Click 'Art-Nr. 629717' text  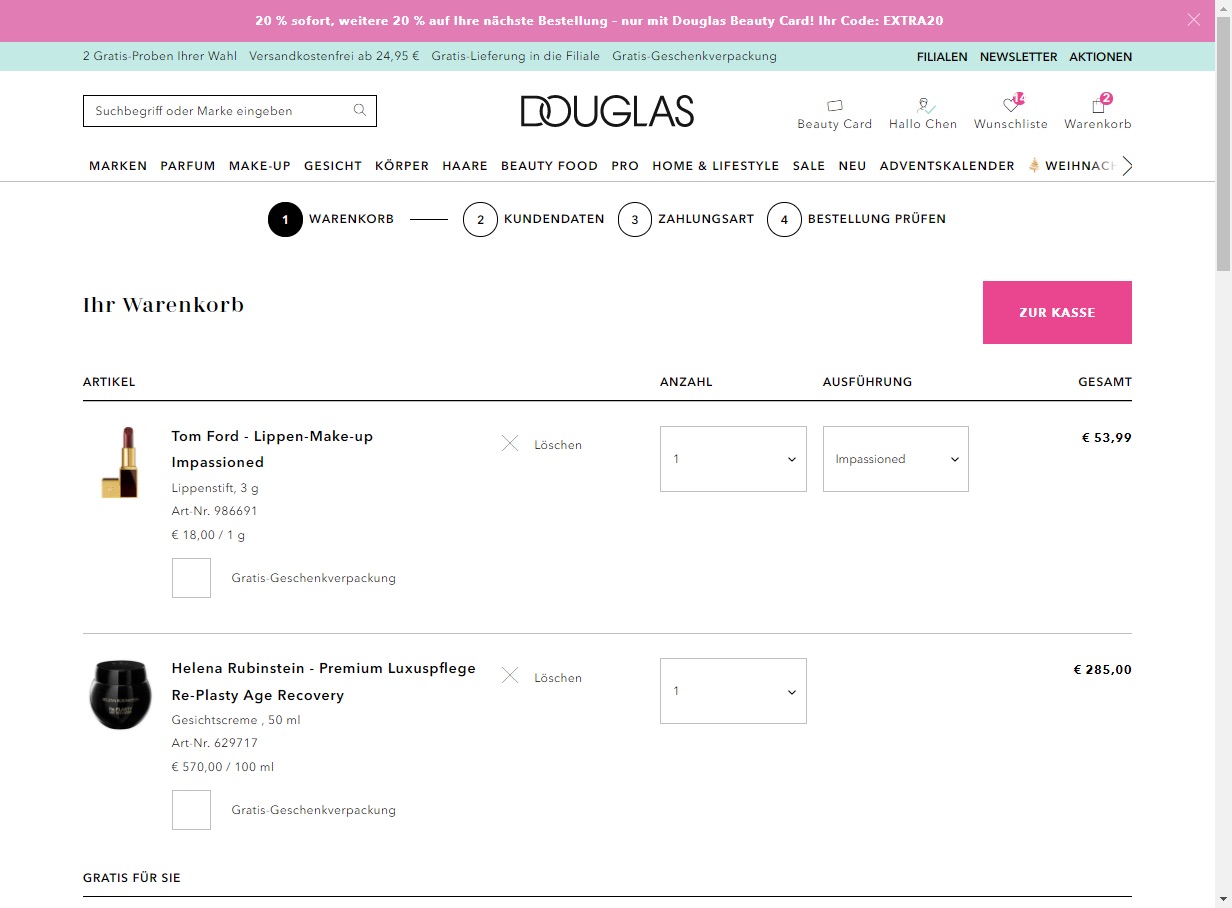tap(215, 743)
